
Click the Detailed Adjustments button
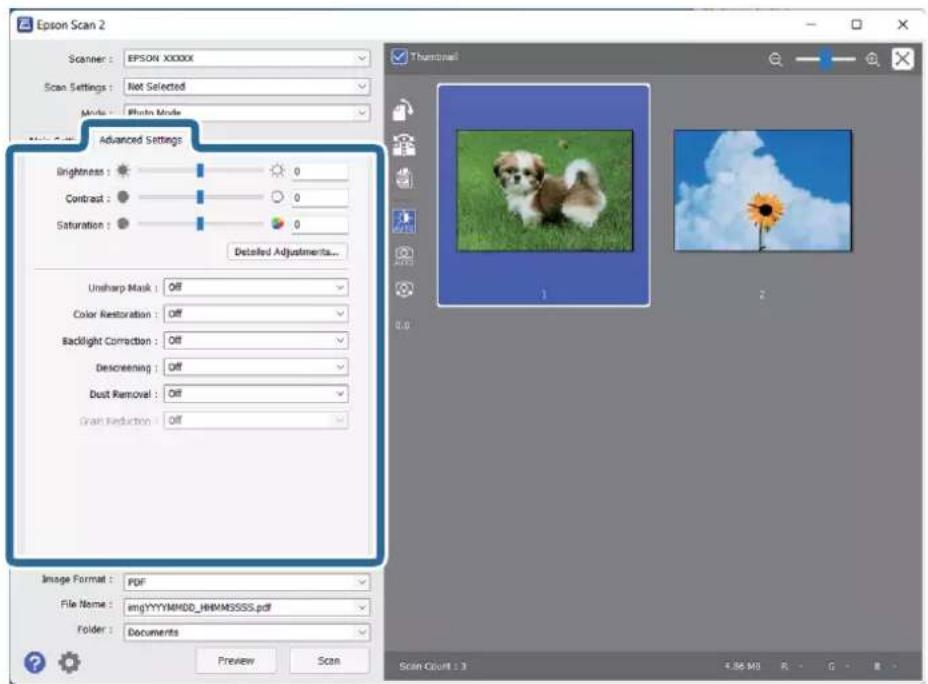pyautogui.click(x=287, y=252)
